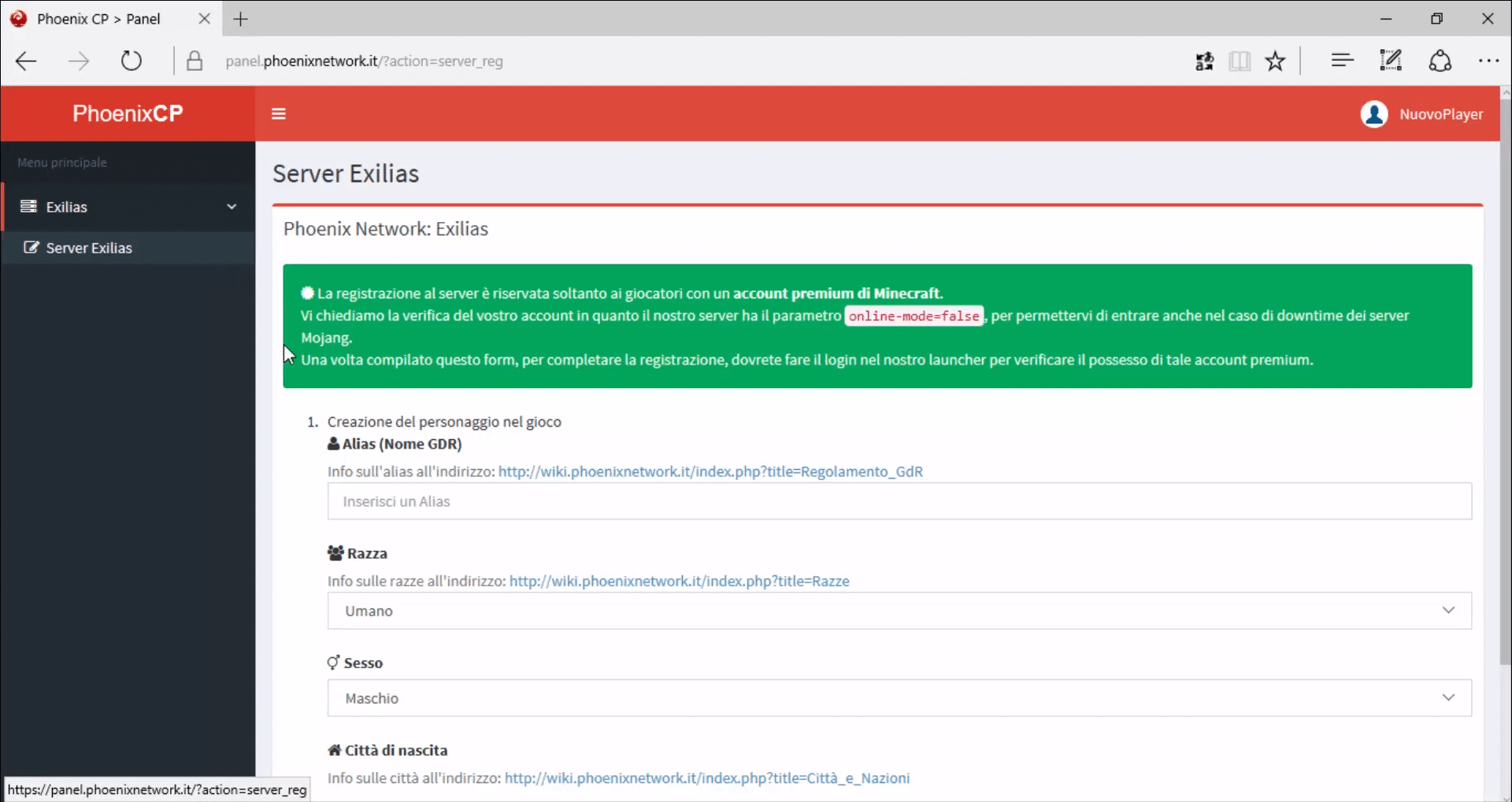Click the translate page icon in toolbar
The image size is (1512, 802).
1204,61
